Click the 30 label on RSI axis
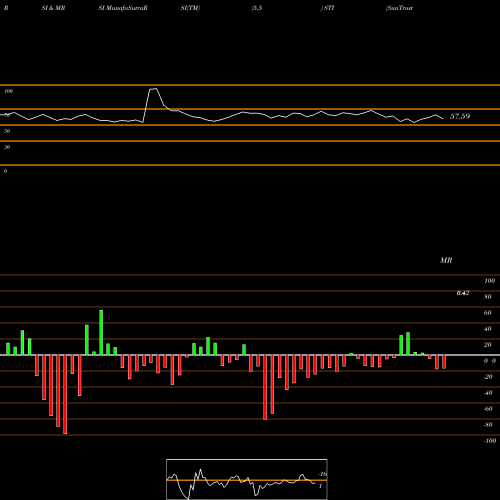The width and height of the screenshot is (500, 500). pos(7,147)
